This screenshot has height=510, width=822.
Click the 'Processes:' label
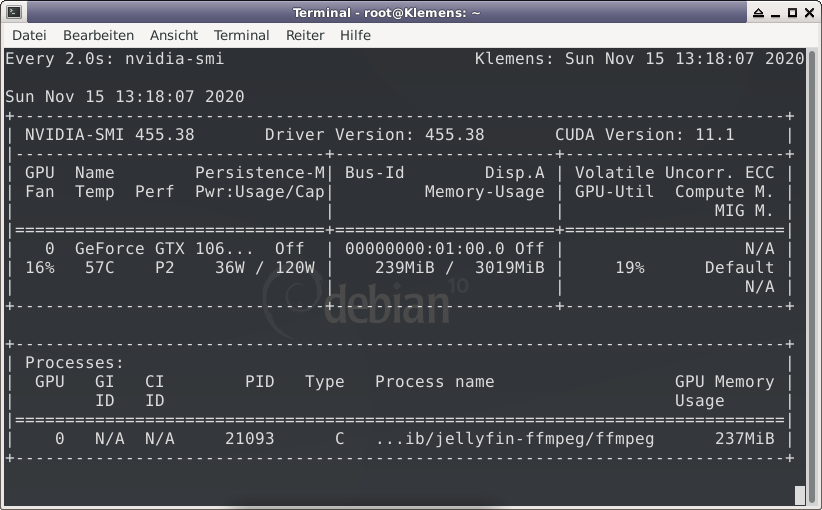(74, 363)
